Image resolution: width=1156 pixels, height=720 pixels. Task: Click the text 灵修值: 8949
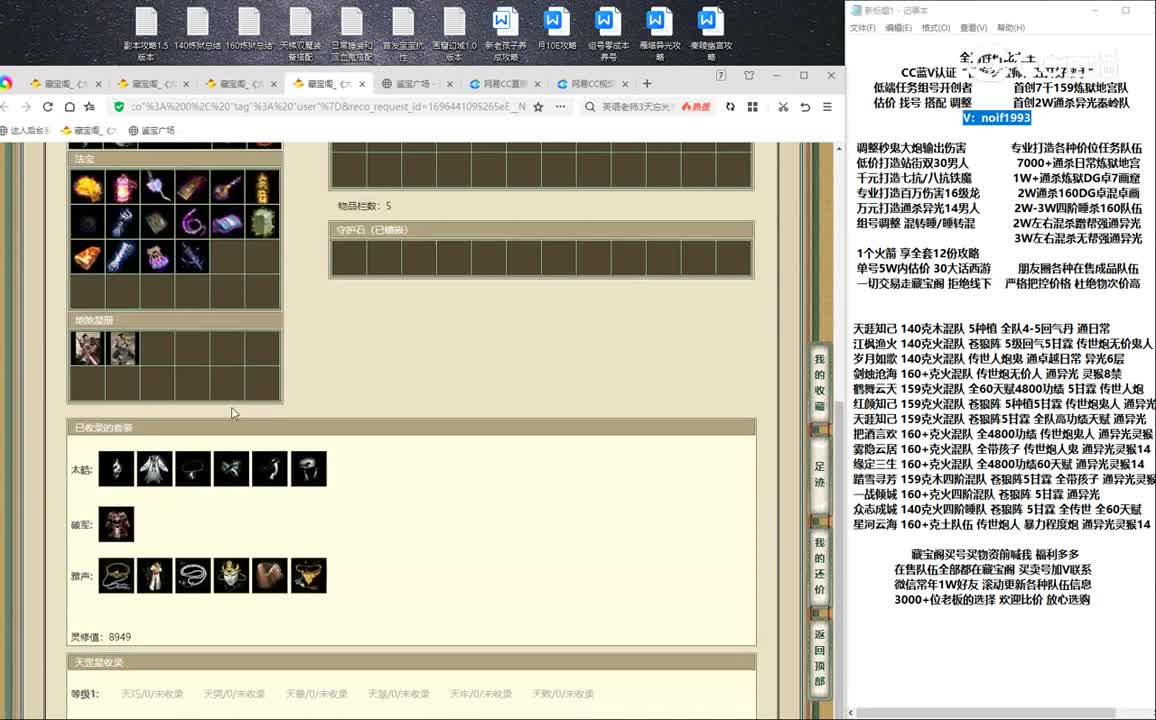coord(101,637)
